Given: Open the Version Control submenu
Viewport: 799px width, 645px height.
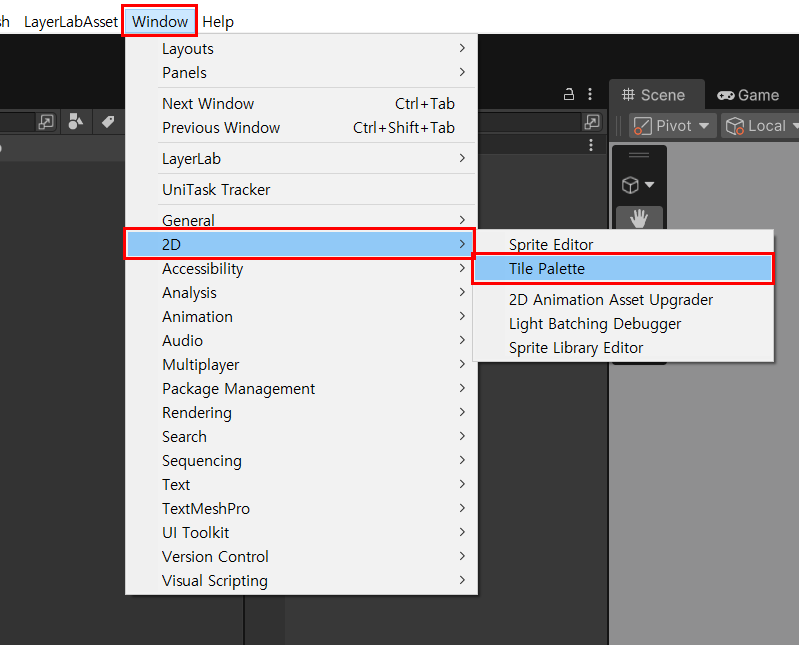Looking at the screenshot, I should click(301, 556).
